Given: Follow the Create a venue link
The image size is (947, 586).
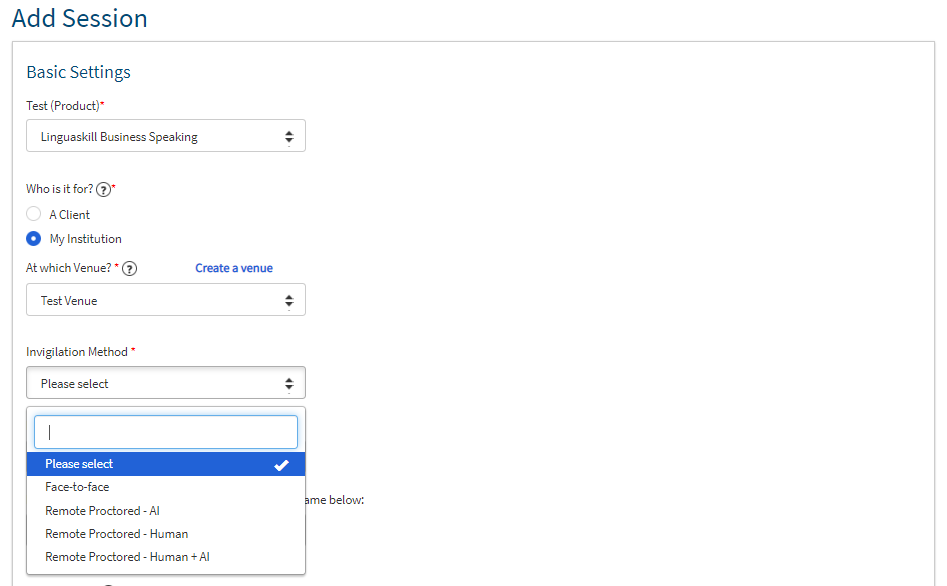Looking at the screenshot, I should [234, 268].
